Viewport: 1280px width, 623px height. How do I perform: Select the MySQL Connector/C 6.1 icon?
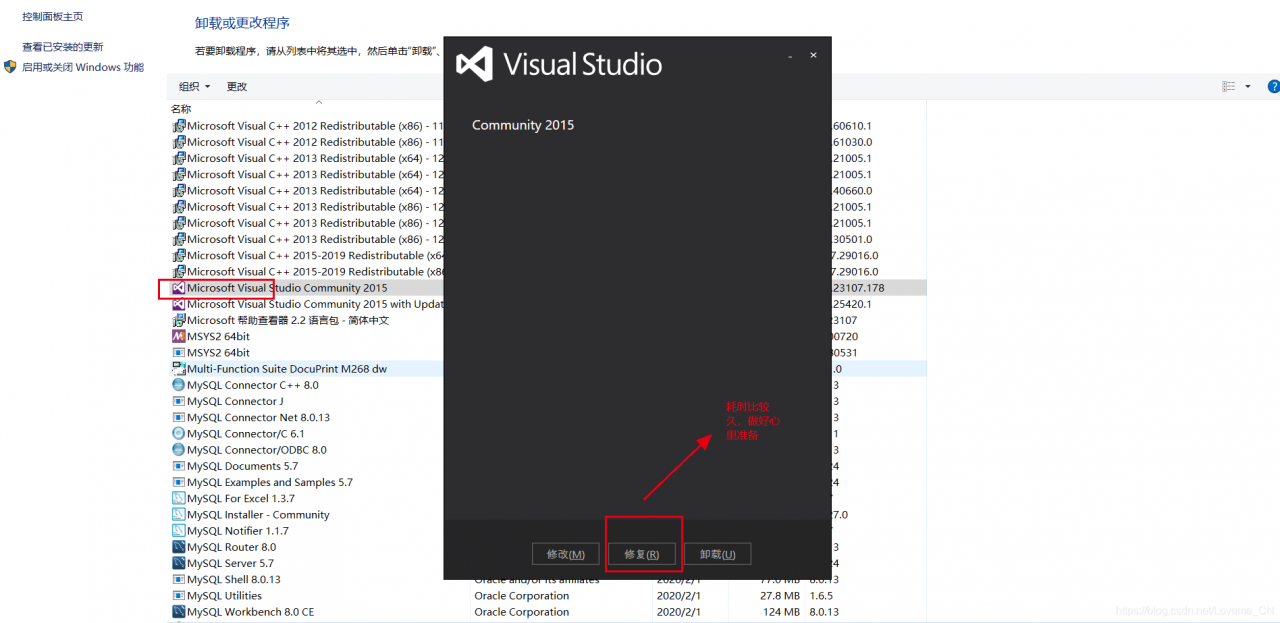click(x=179, y=434)
